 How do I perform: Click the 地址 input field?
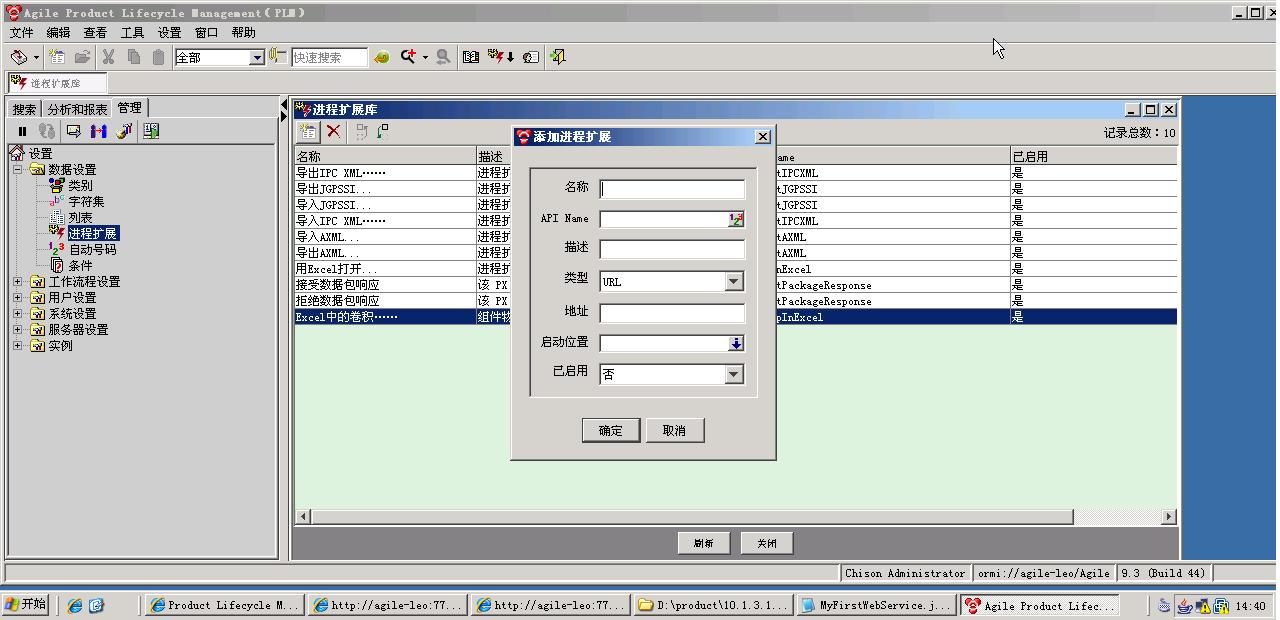tap(672, 313)
